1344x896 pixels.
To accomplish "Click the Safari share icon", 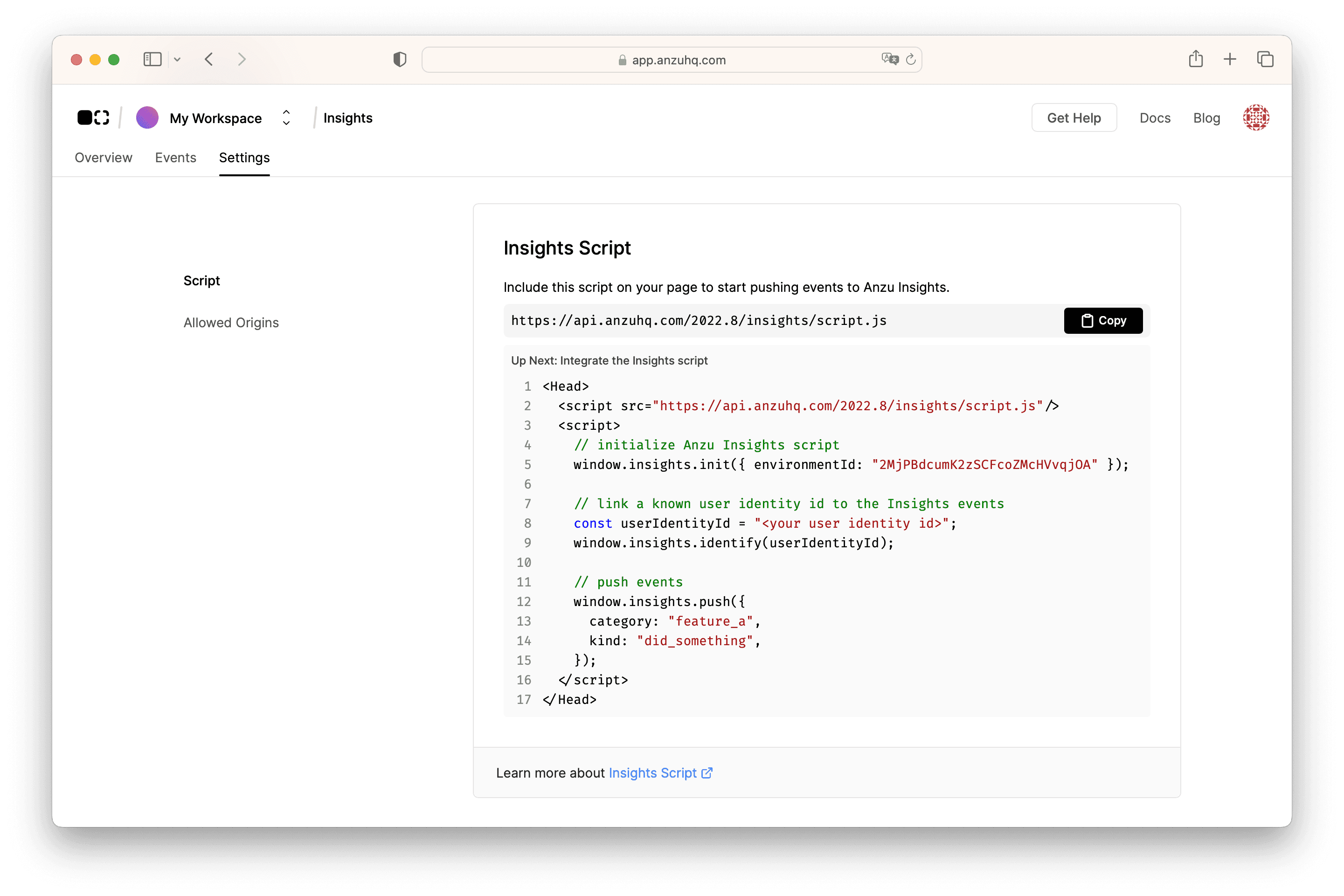I will [1195, 59].
